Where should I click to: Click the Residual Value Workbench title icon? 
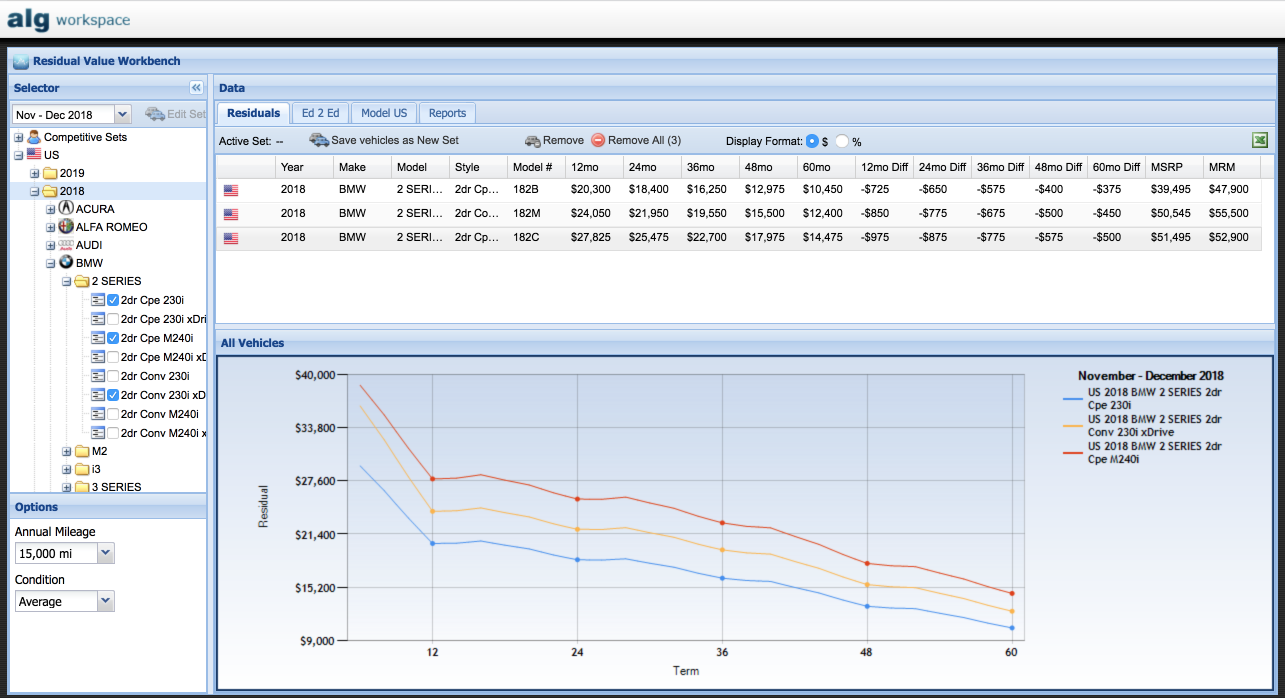pos(21,61)
